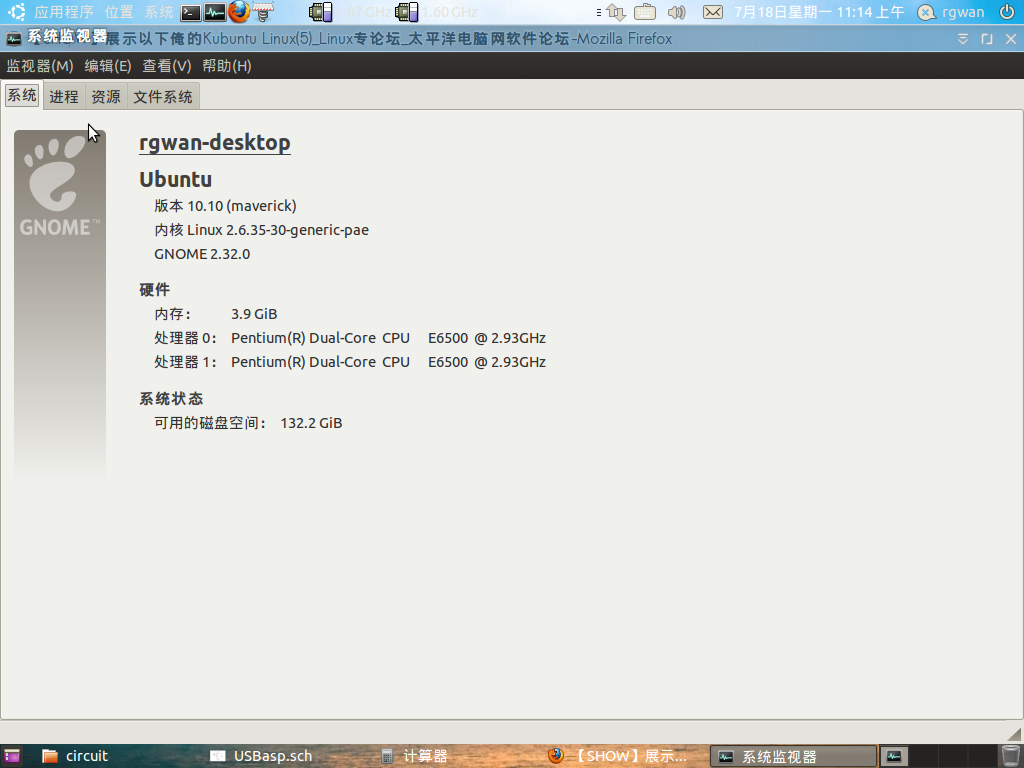The image size is (1024, 768).
Task: Click first CPU frequency monitor applet
Action: [351, 12]
